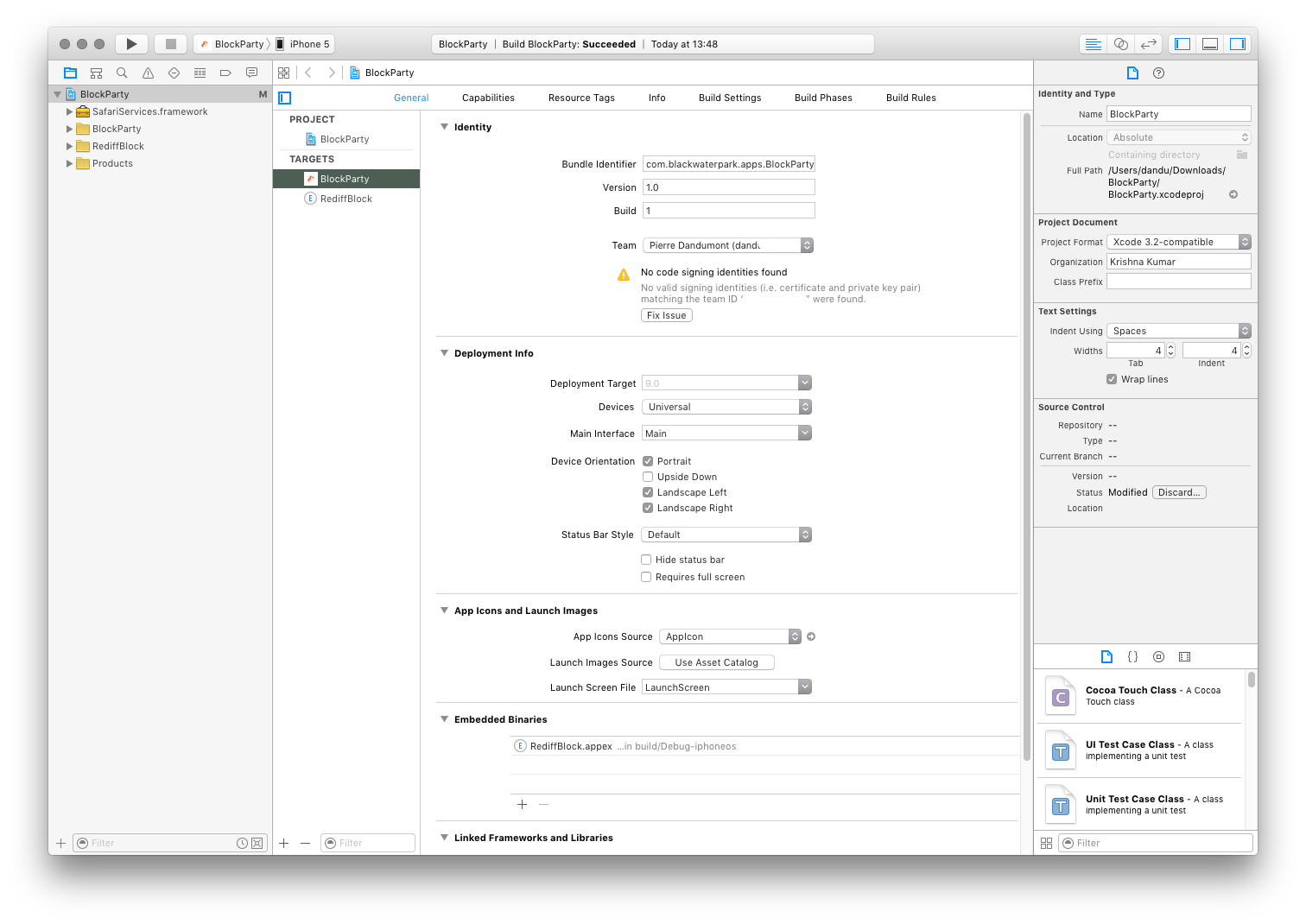The image size is (1306, 924).
Task: Switch to the standard editor
Action: click(x=1094, y=44)
